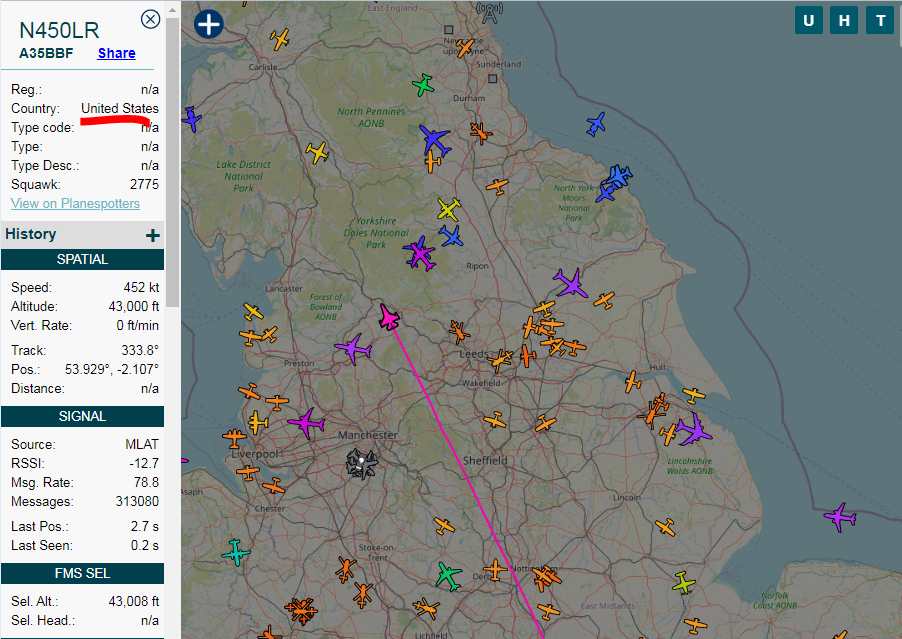
Task: Select the blue aircraft over sea east of Sunderland
Action: [596, 124]
